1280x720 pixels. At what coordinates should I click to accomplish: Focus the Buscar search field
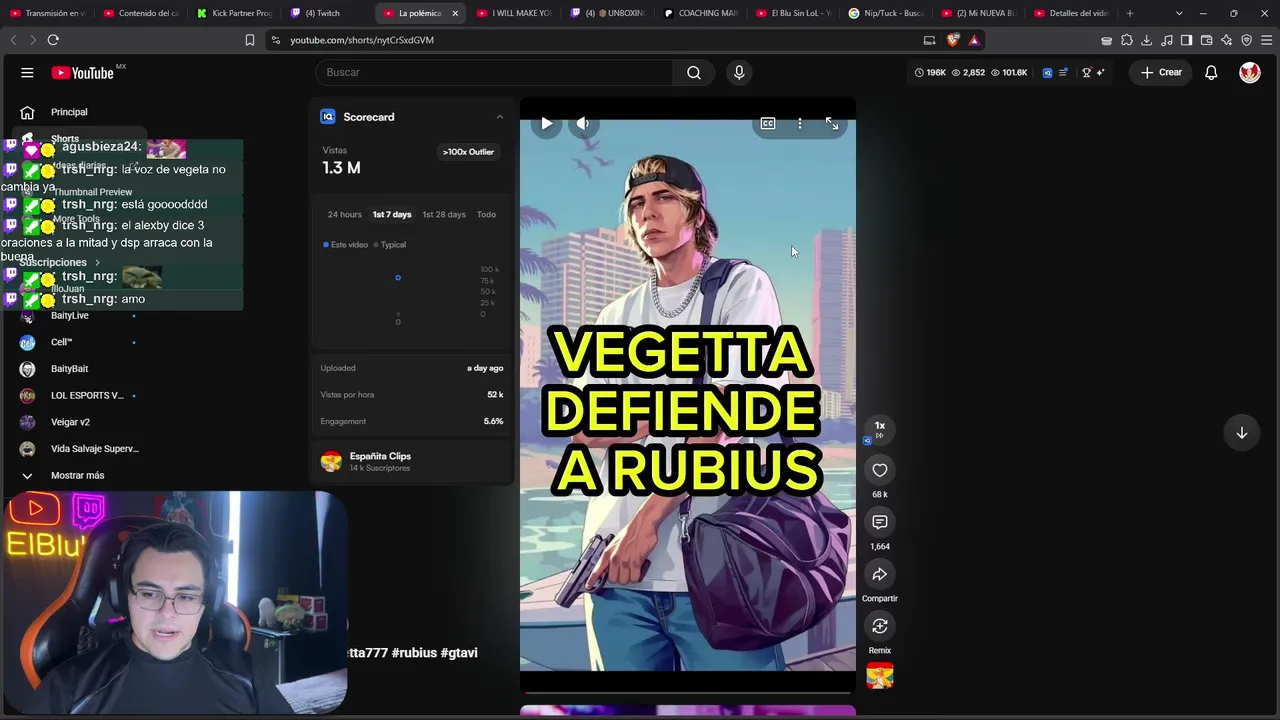496,72
